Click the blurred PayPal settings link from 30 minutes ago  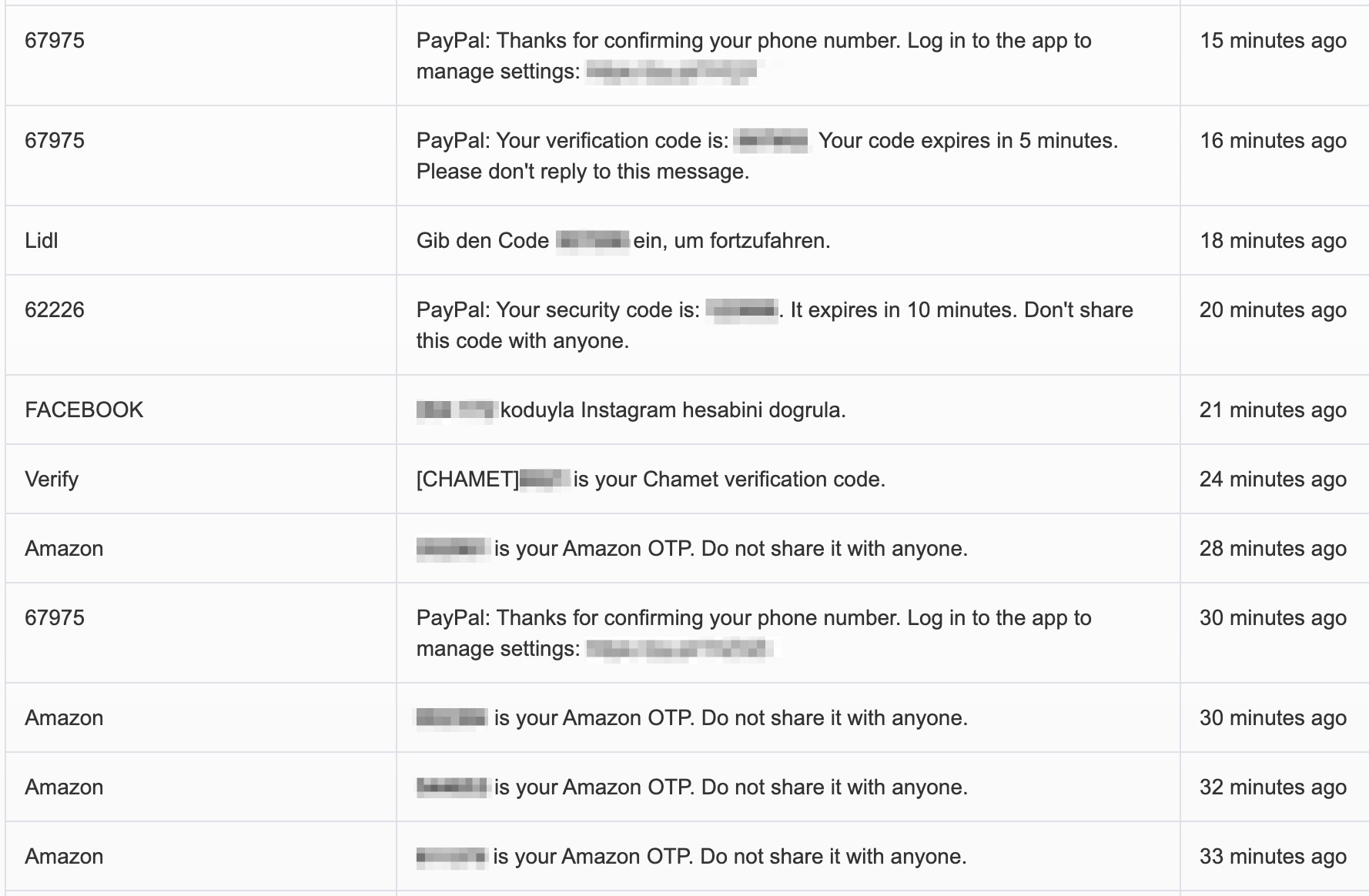click(x=678, y=650)
